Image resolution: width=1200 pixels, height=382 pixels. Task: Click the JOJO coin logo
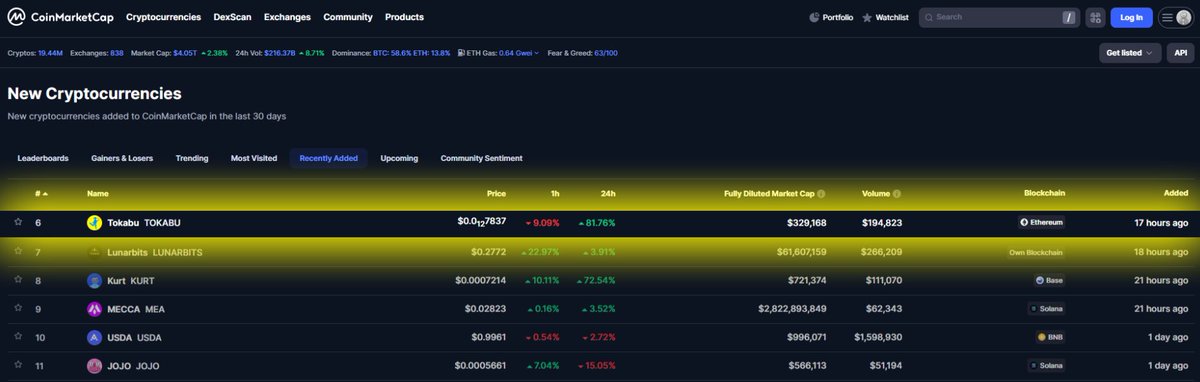point(94,365)
